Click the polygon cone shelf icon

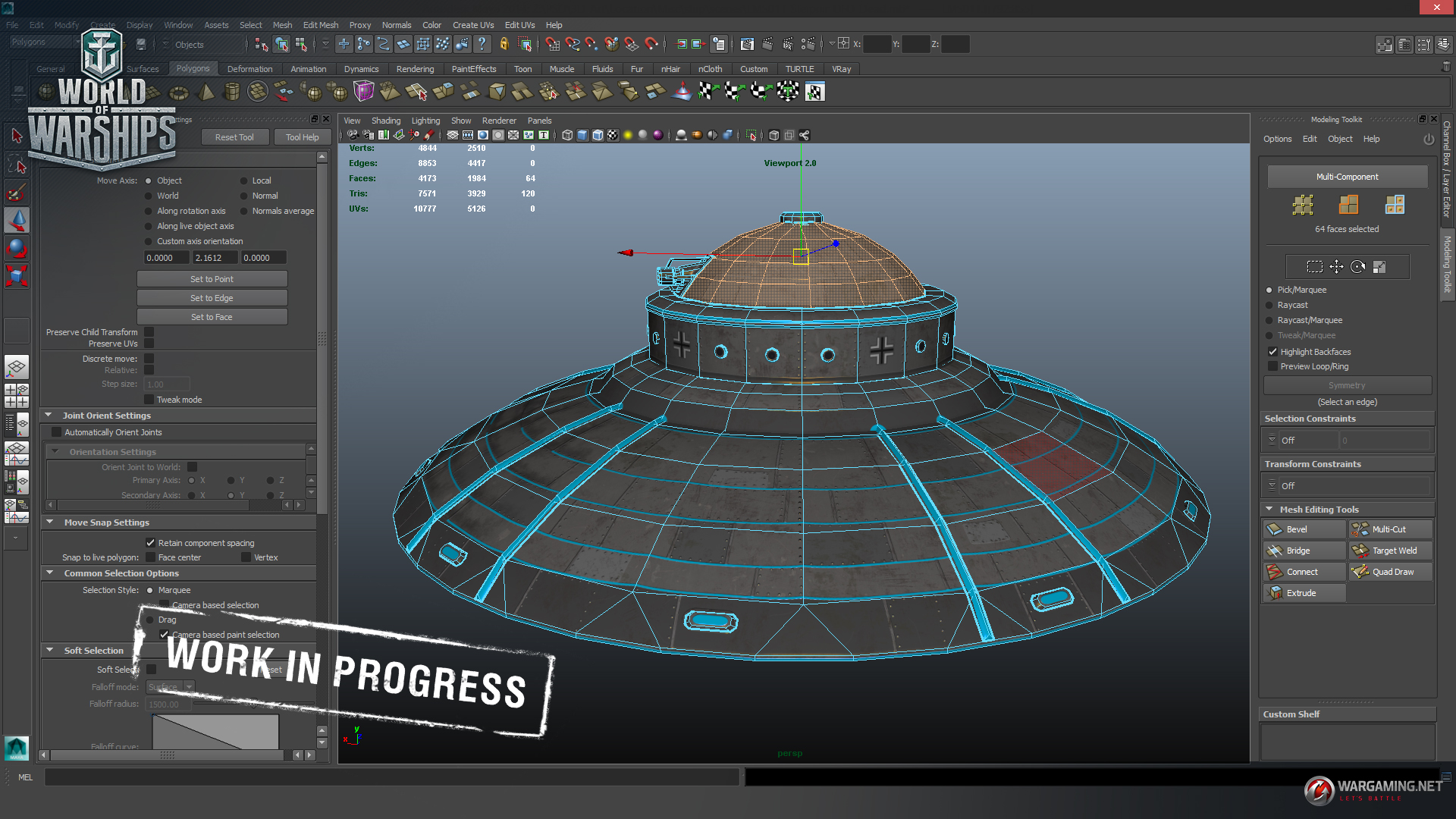[x=206, y=93]
